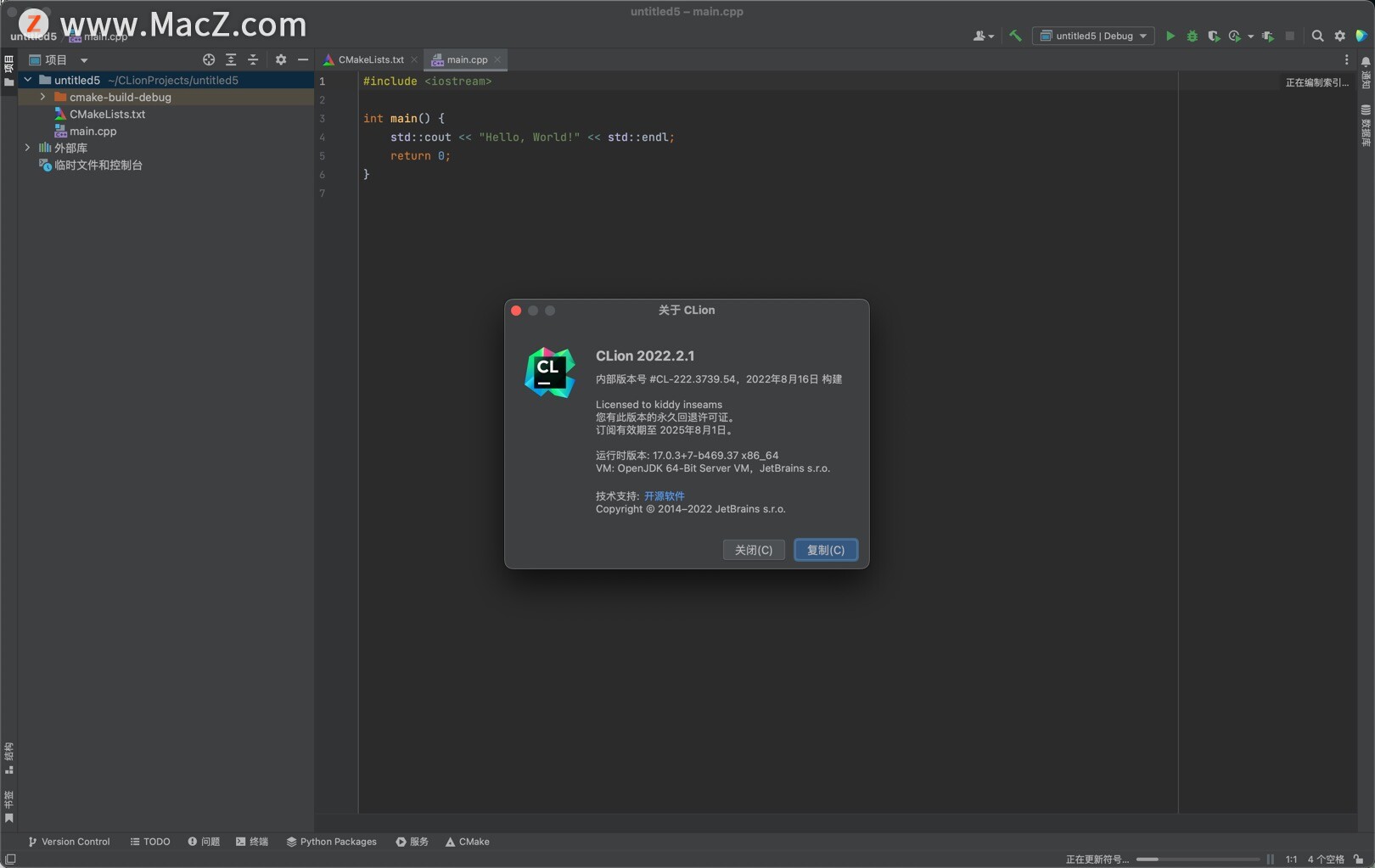1375x868 pixels.
Task: Expand the cmake-build-debug folder
Action: click(43, 97)
